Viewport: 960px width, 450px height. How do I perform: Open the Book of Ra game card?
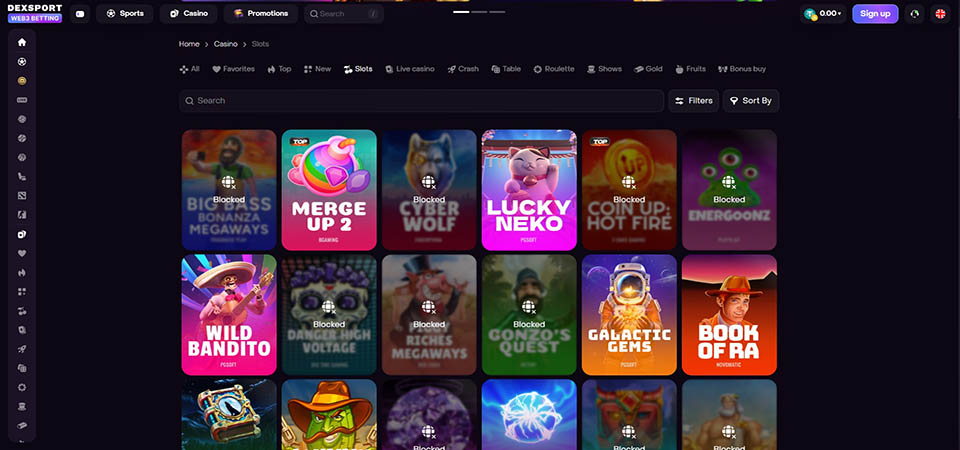729,315
